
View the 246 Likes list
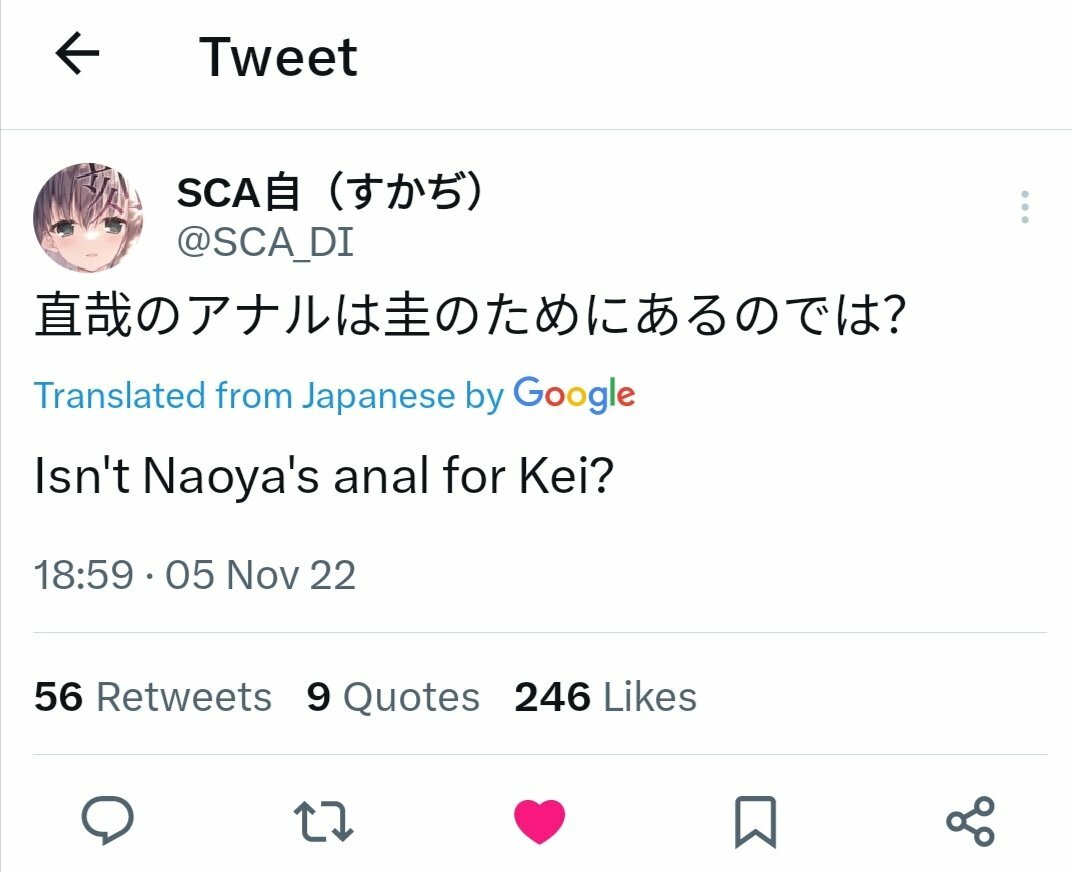pyautogui.click(x=605, y=697)
